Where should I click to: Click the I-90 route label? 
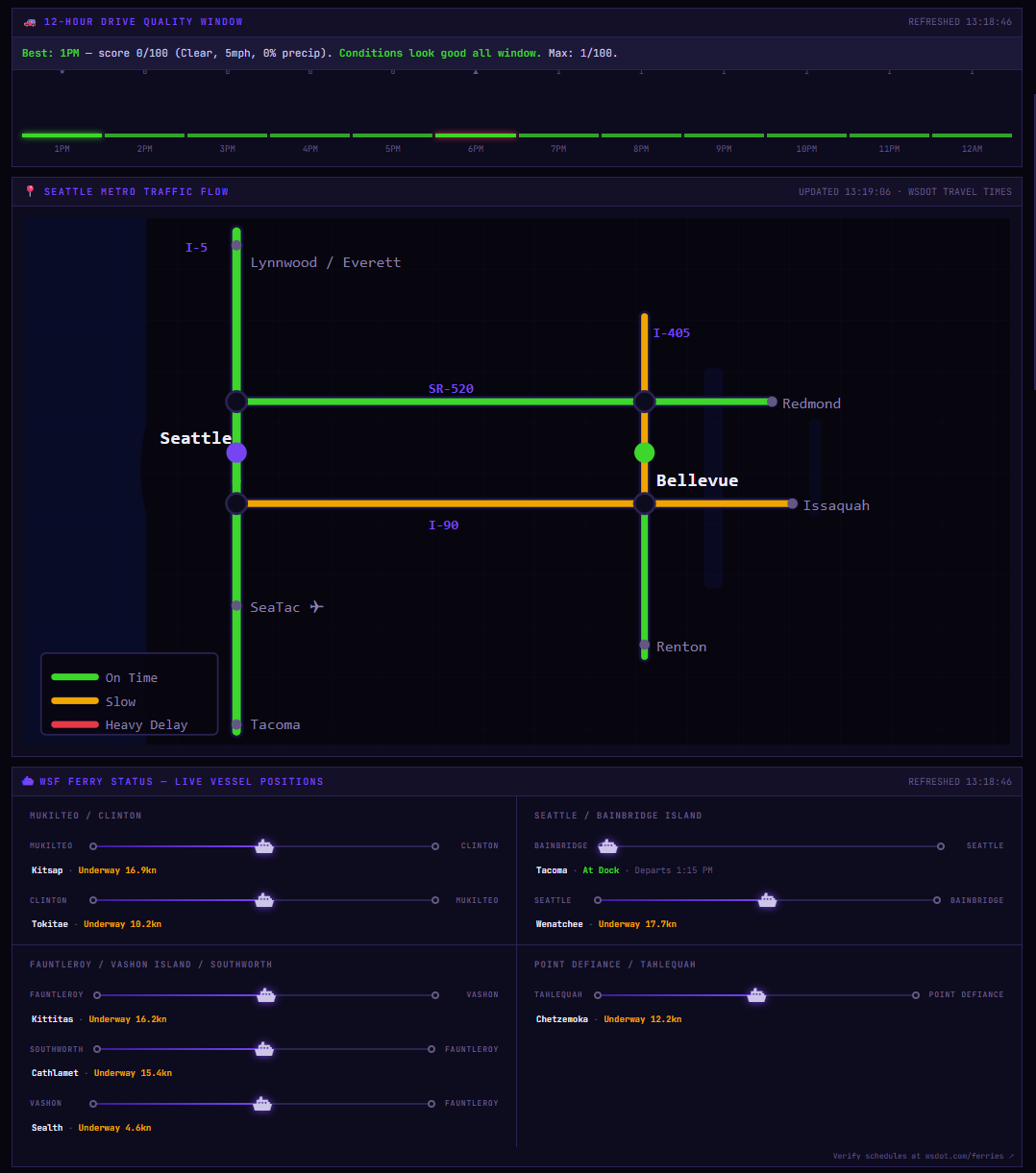pos(443,525)
